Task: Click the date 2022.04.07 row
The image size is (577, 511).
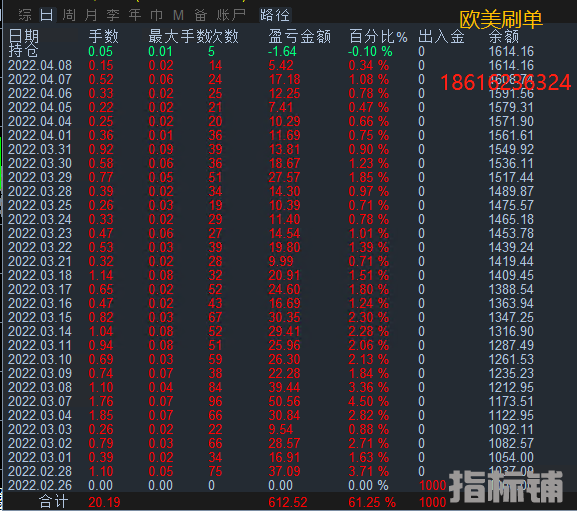Action: 40,79
